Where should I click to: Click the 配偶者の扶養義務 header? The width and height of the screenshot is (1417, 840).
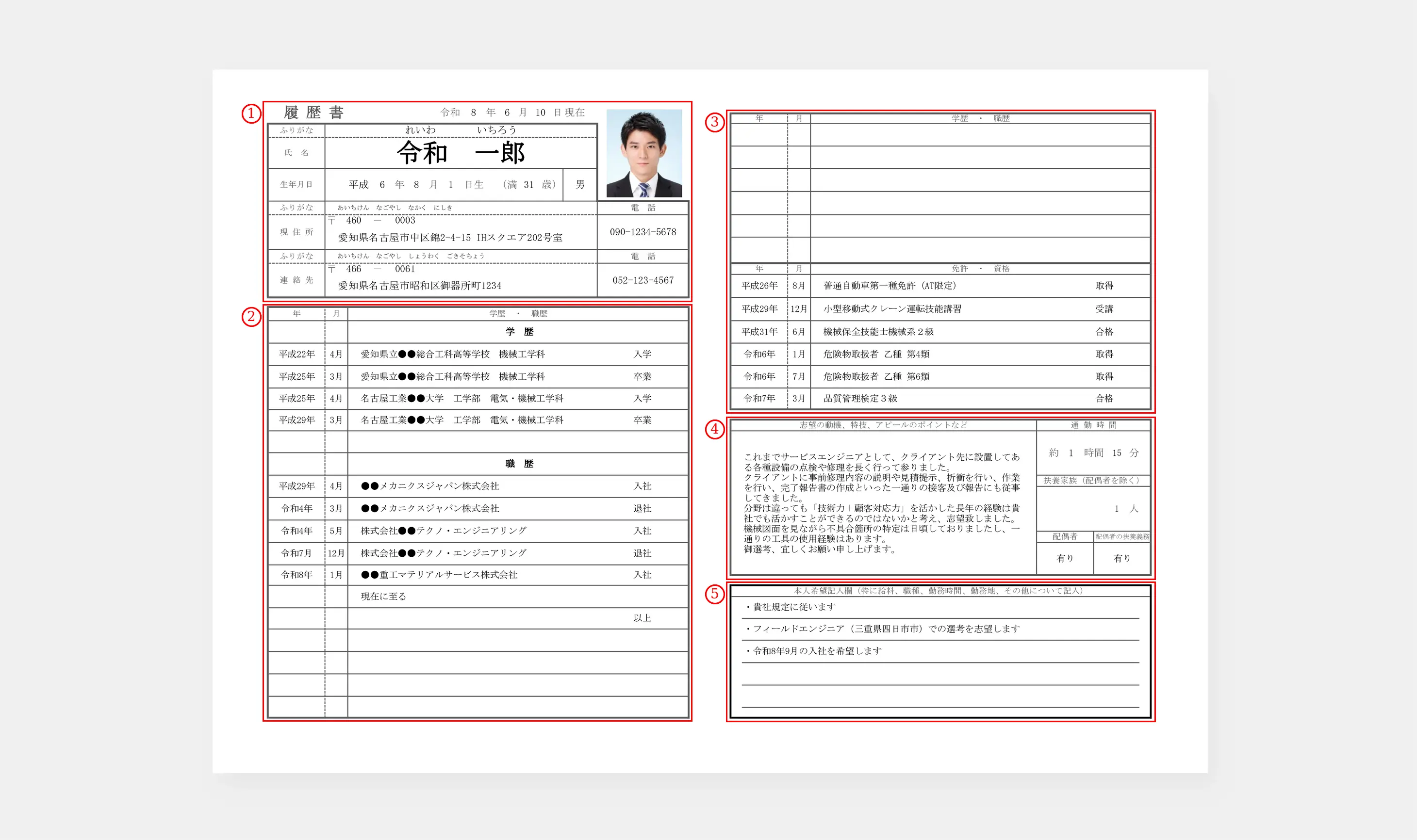coord(1122,536)
